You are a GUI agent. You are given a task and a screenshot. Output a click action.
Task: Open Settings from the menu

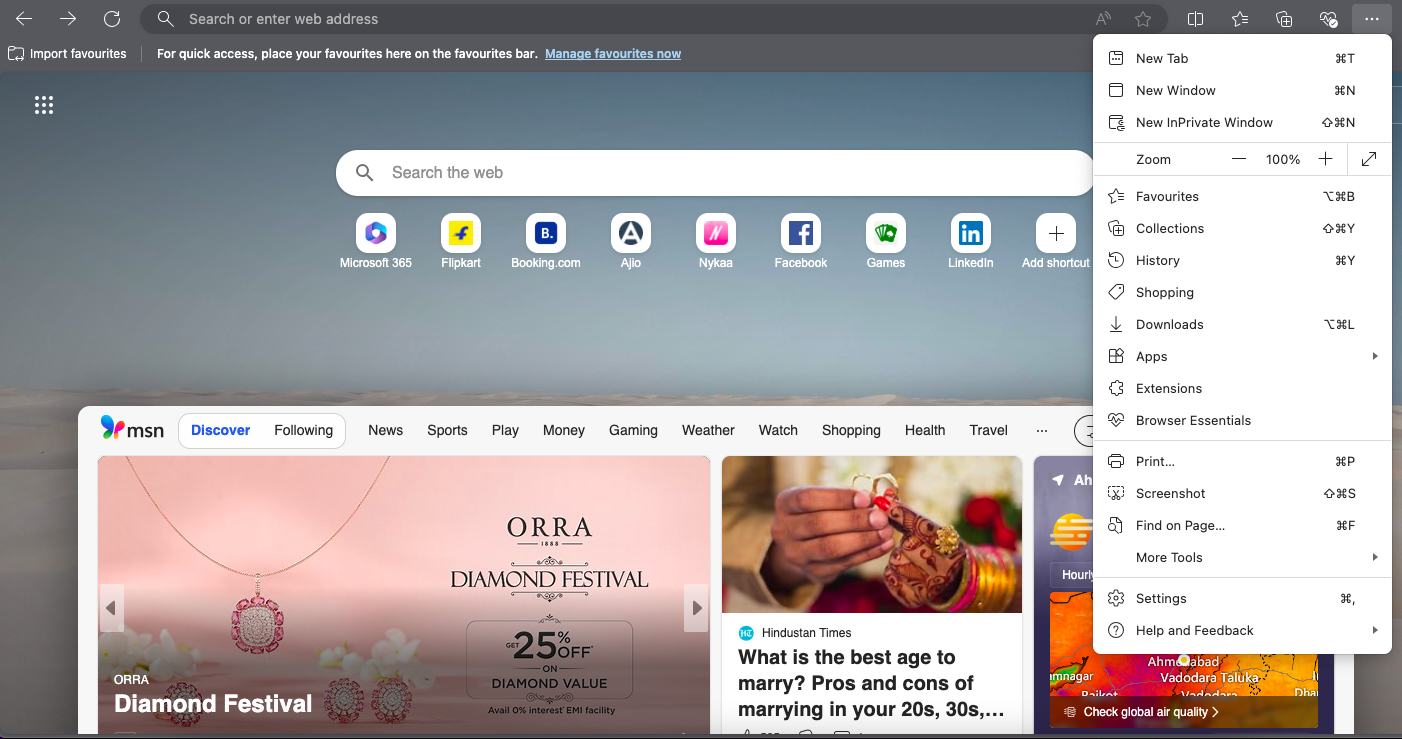click(1242, 598)
